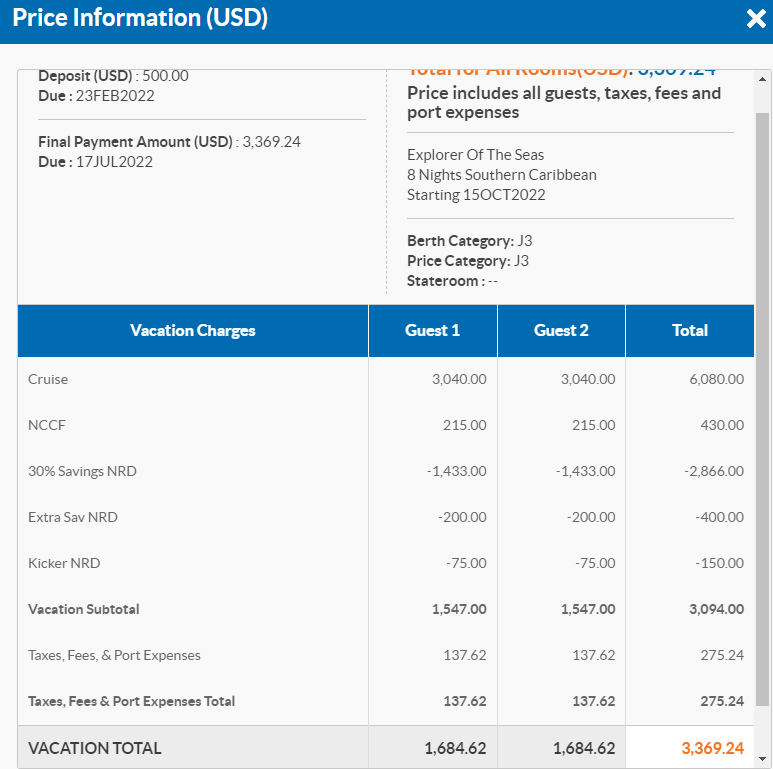773x769 pixels.
Task: Click the Stateroom line
Action: click(452, 281)
